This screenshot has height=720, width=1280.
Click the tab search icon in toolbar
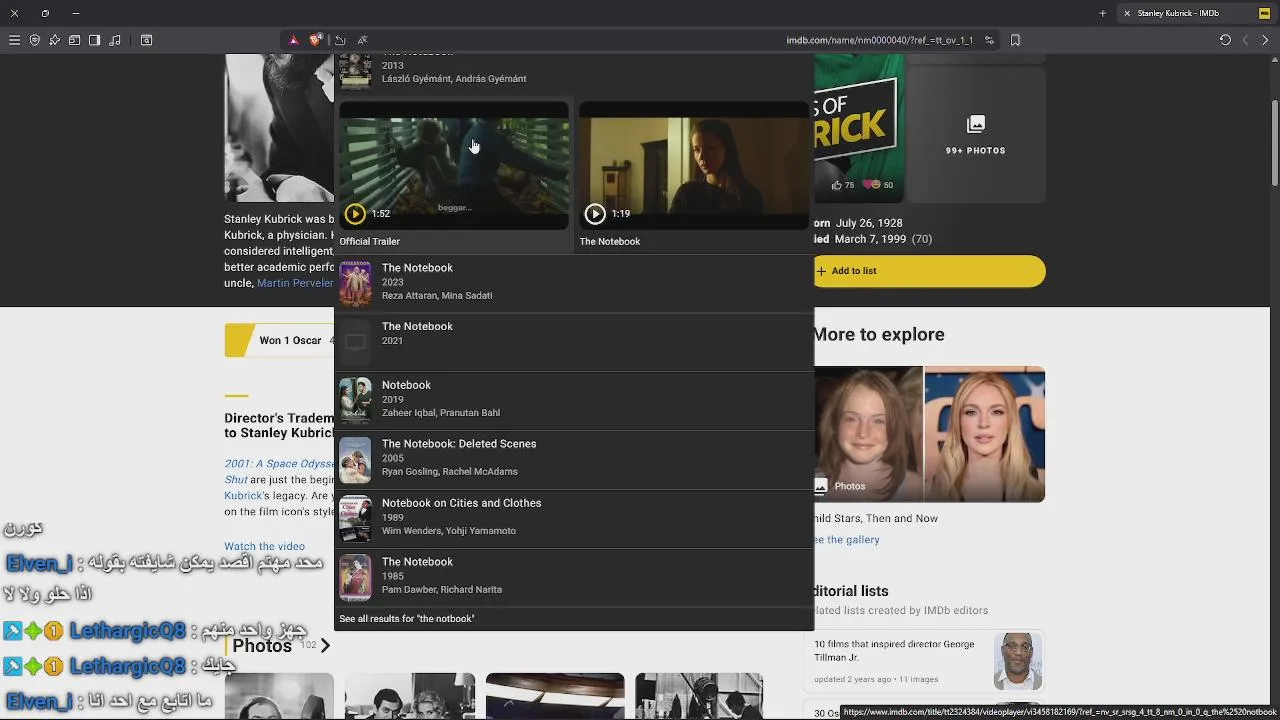pyautogui.click(x=146, y=40)
